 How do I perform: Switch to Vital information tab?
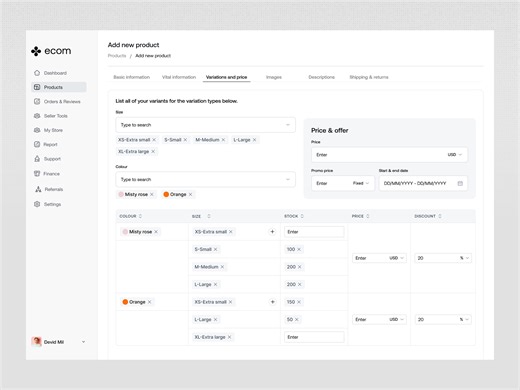[179, 77]
